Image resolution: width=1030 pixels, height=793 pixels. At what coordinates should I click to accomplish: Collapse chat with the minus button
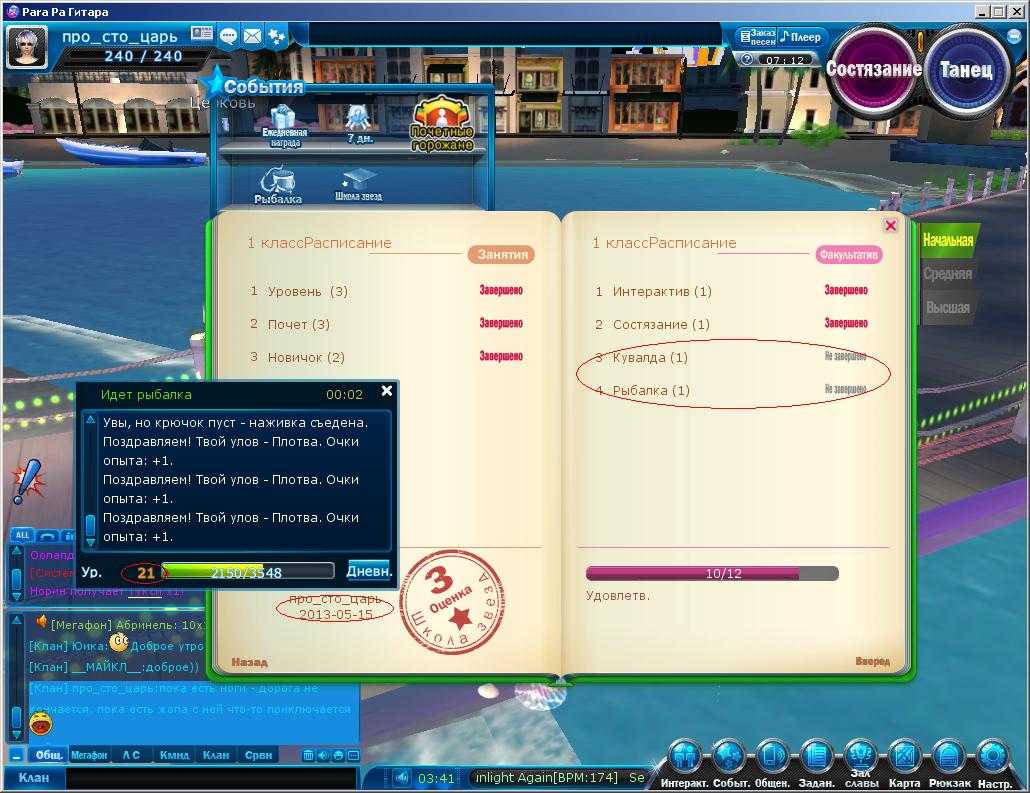[16, 755]
